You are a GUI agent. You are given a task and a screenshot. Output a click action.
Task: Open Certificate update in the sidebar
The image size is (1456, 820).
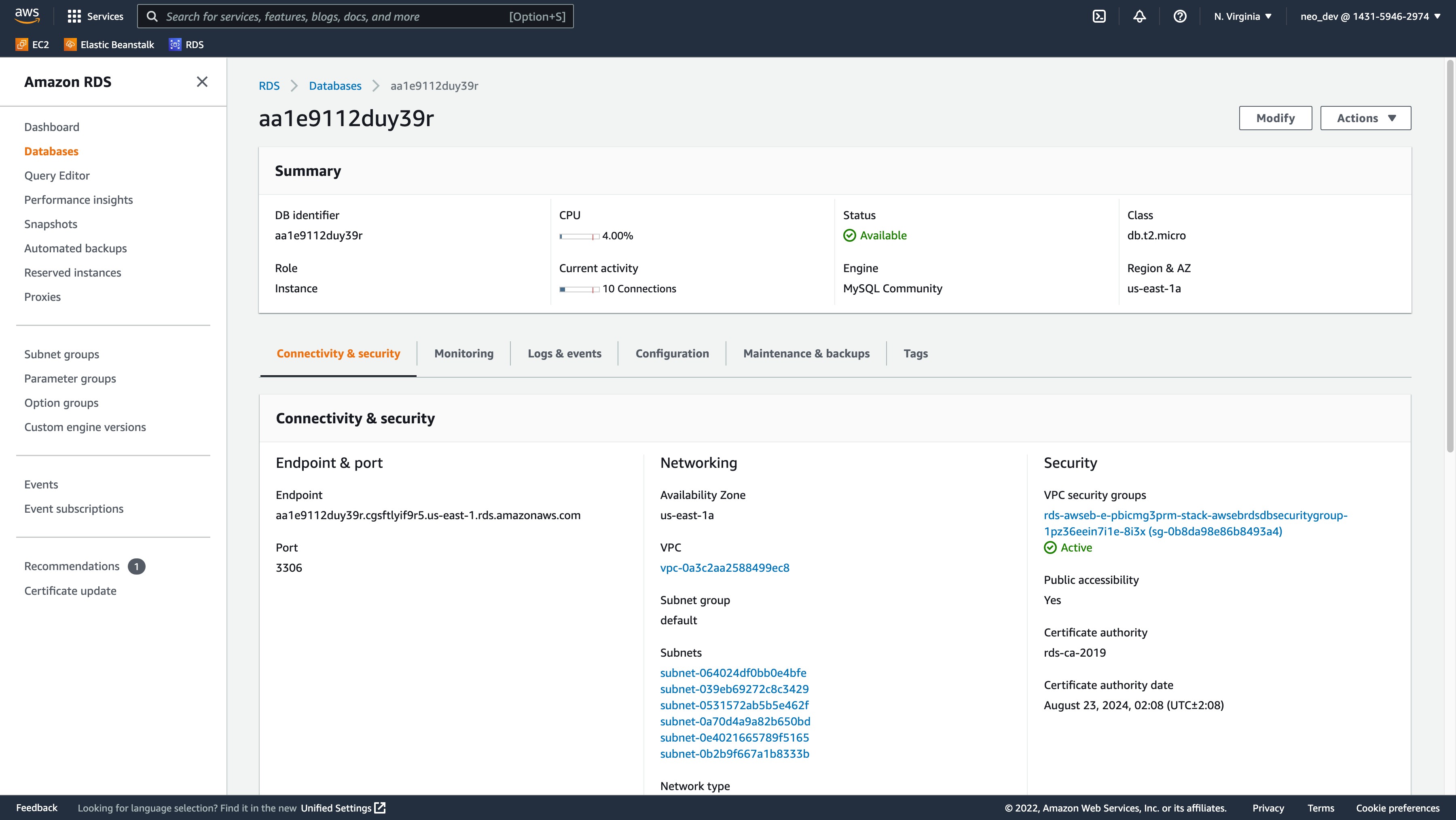pyautogui.click(x=70, y=591)
